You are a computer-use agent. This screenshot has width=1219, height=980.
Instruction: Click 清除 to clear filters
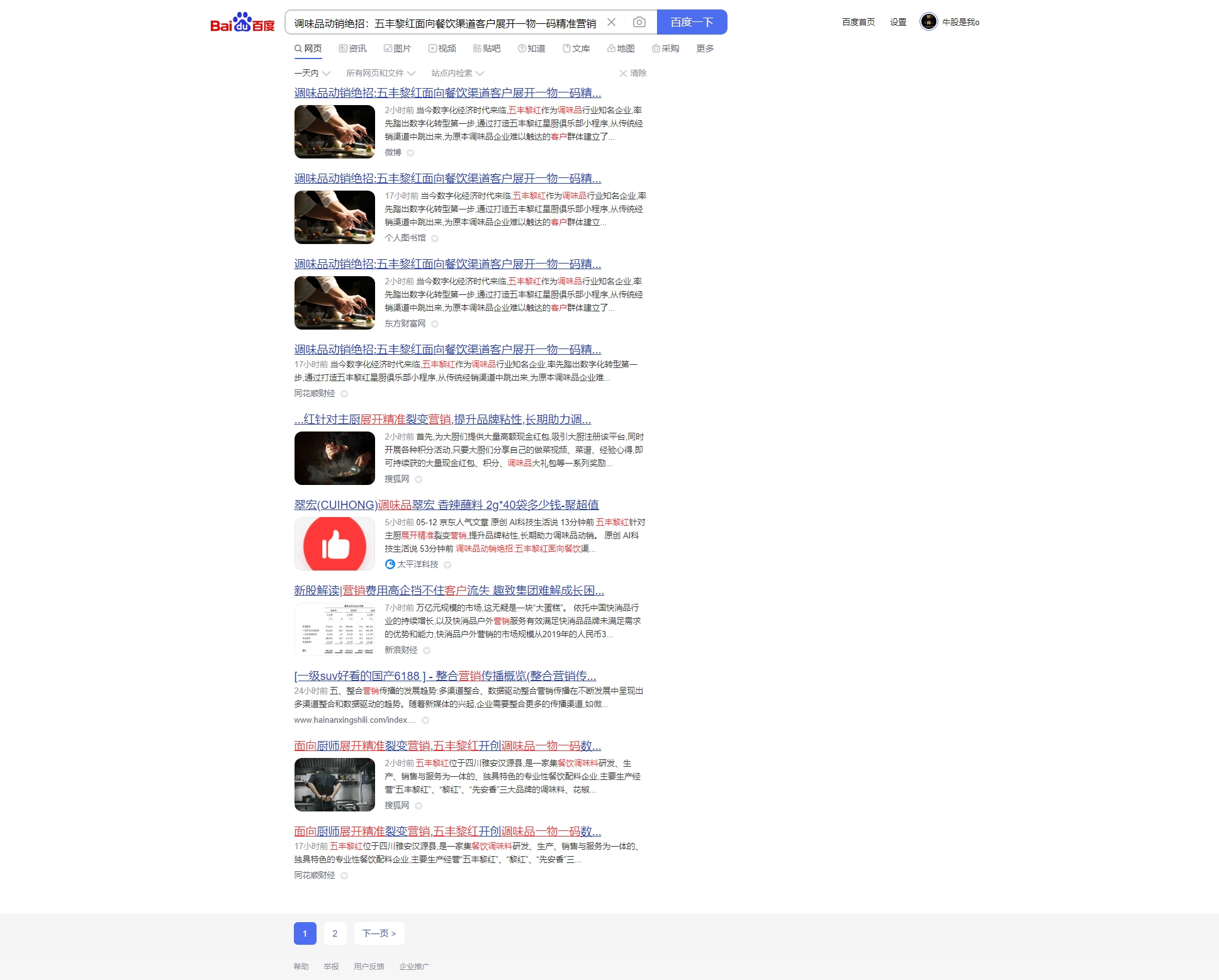pos(633,73)
